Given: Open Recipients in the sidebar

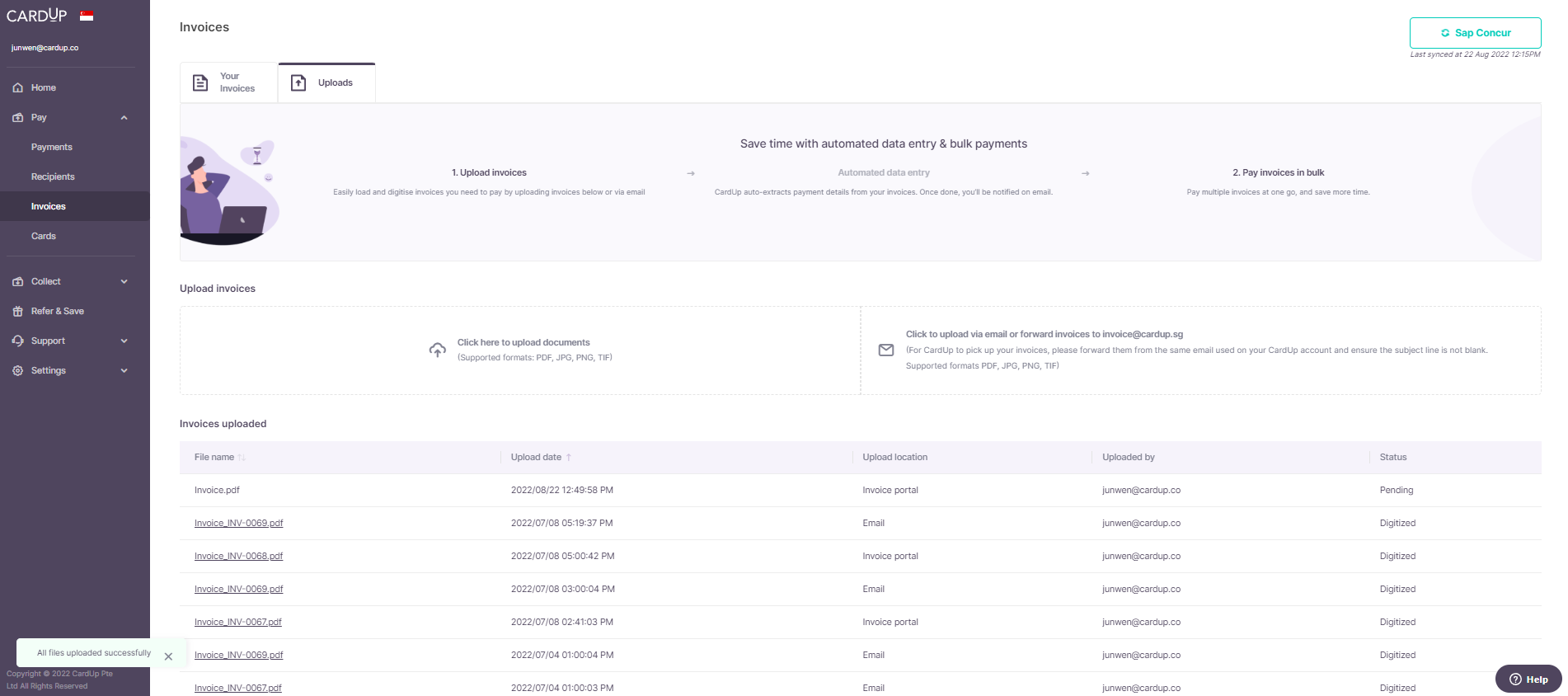Looking at the screenshot, I should (x=53, y=176).
